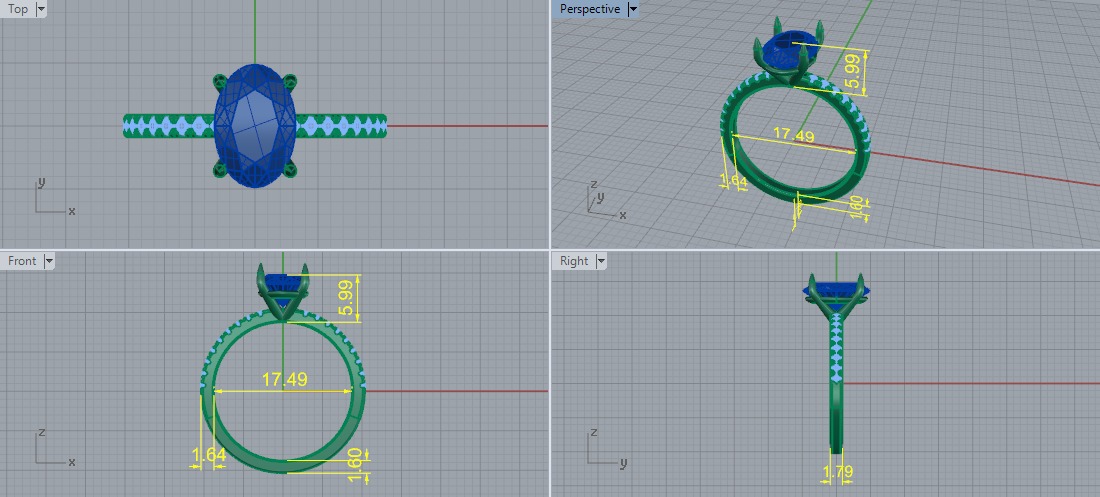Select the 1.79 dimension in Right view

(837, 472)
